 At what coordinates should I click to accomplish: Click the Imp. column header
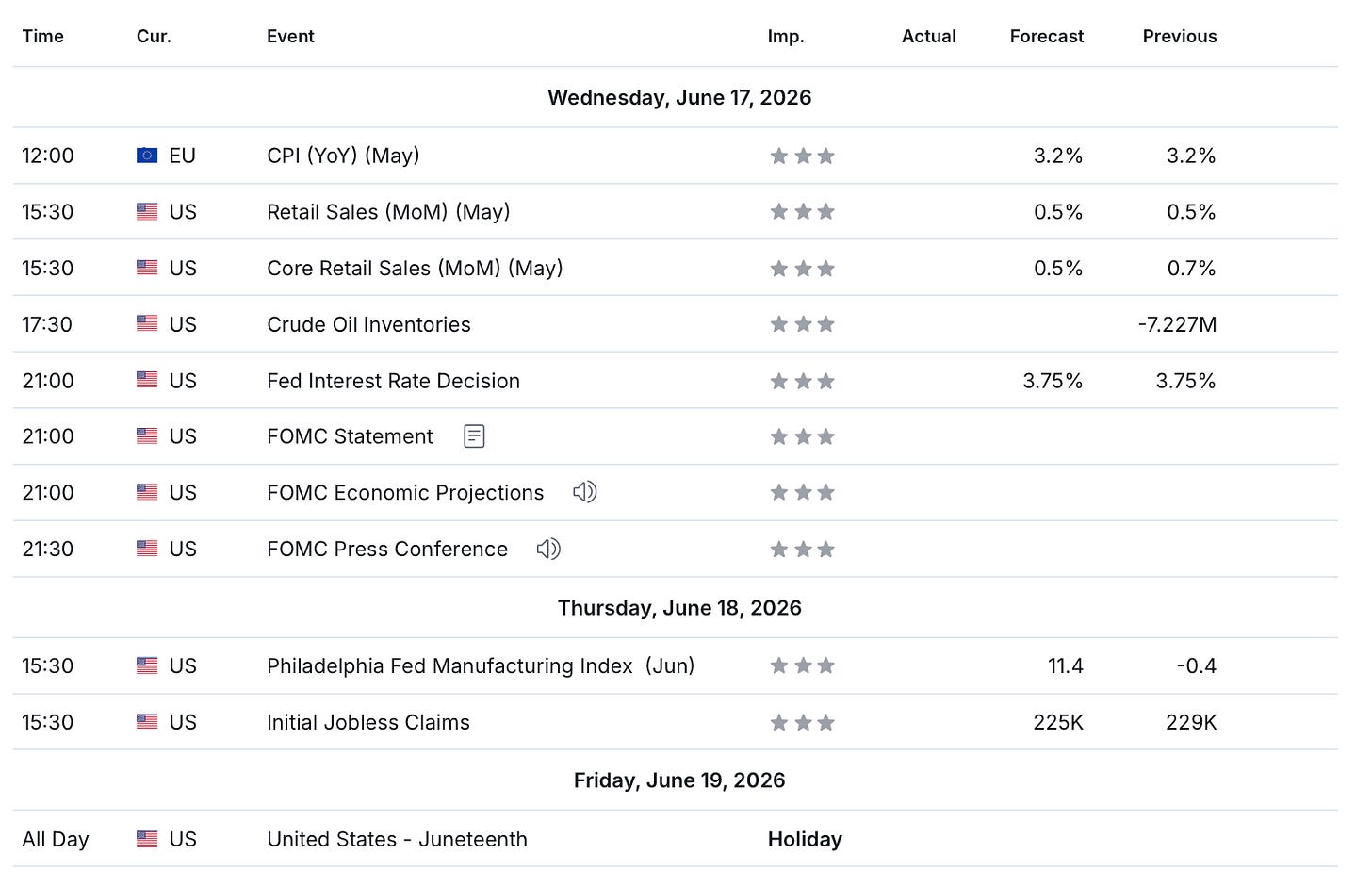pyautogui.click(x=786, y=36)
